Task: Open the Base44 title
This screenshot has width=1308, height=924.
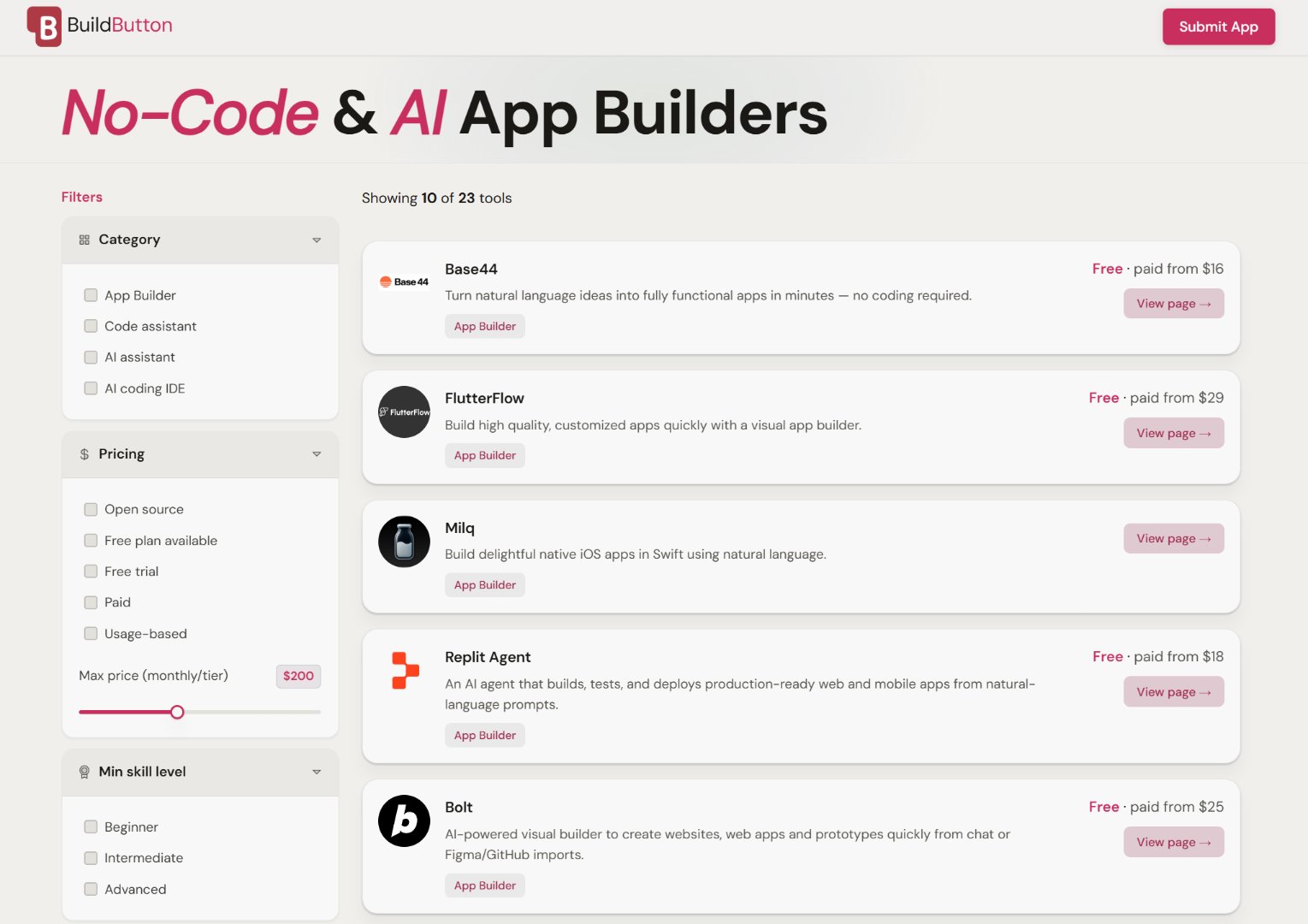Action: [x=471, y=269]
